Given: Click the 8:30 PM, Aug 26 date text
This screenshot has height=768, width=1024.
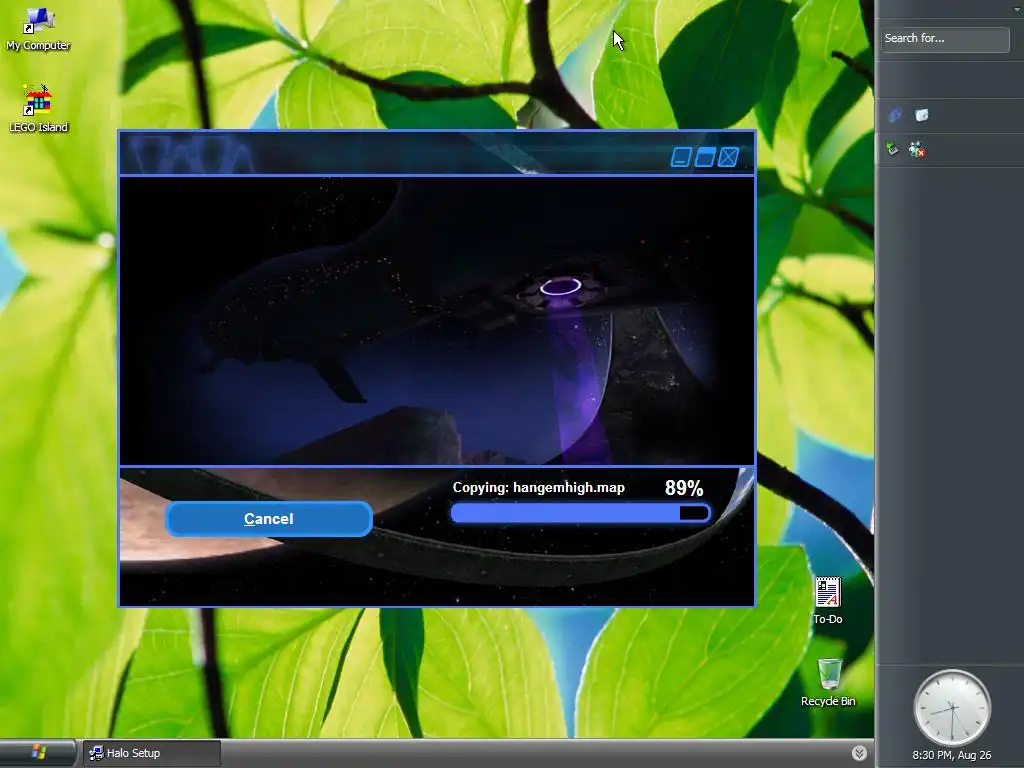Looking at the screenshot, I should coord(952,756).
